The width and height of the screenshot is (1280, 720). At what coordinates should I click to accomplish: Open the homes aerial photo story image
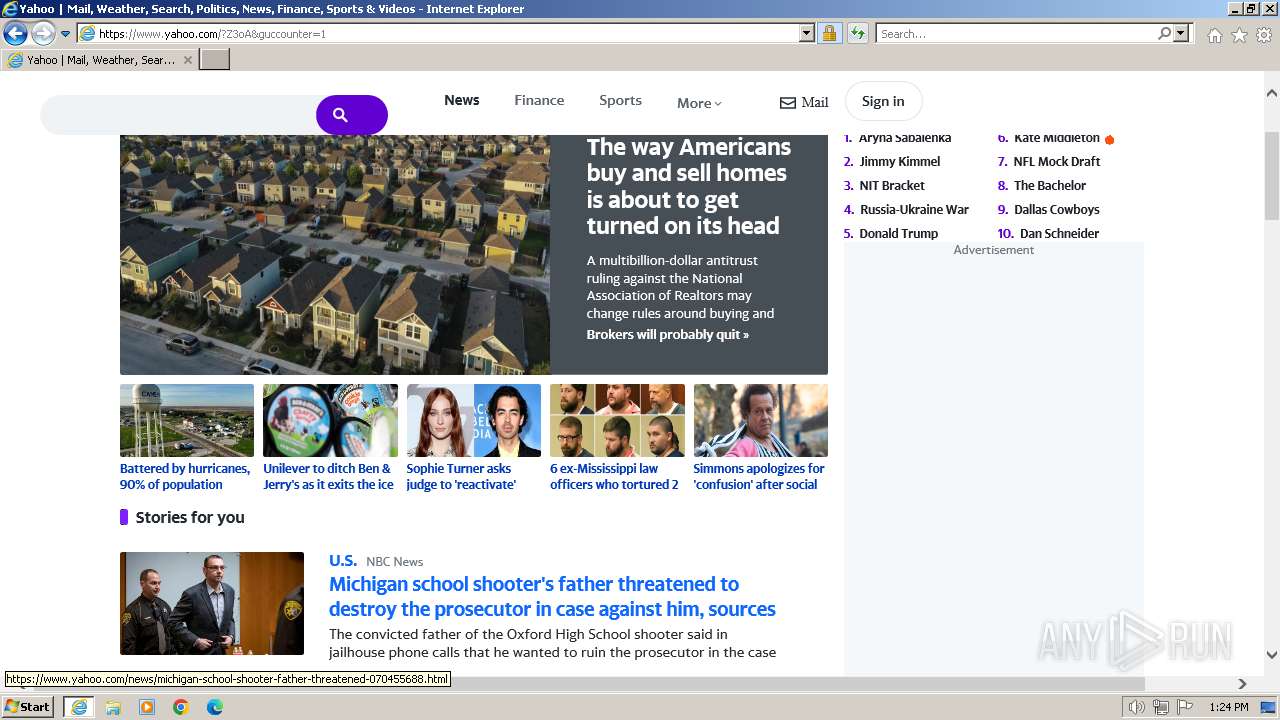(335, 255)
